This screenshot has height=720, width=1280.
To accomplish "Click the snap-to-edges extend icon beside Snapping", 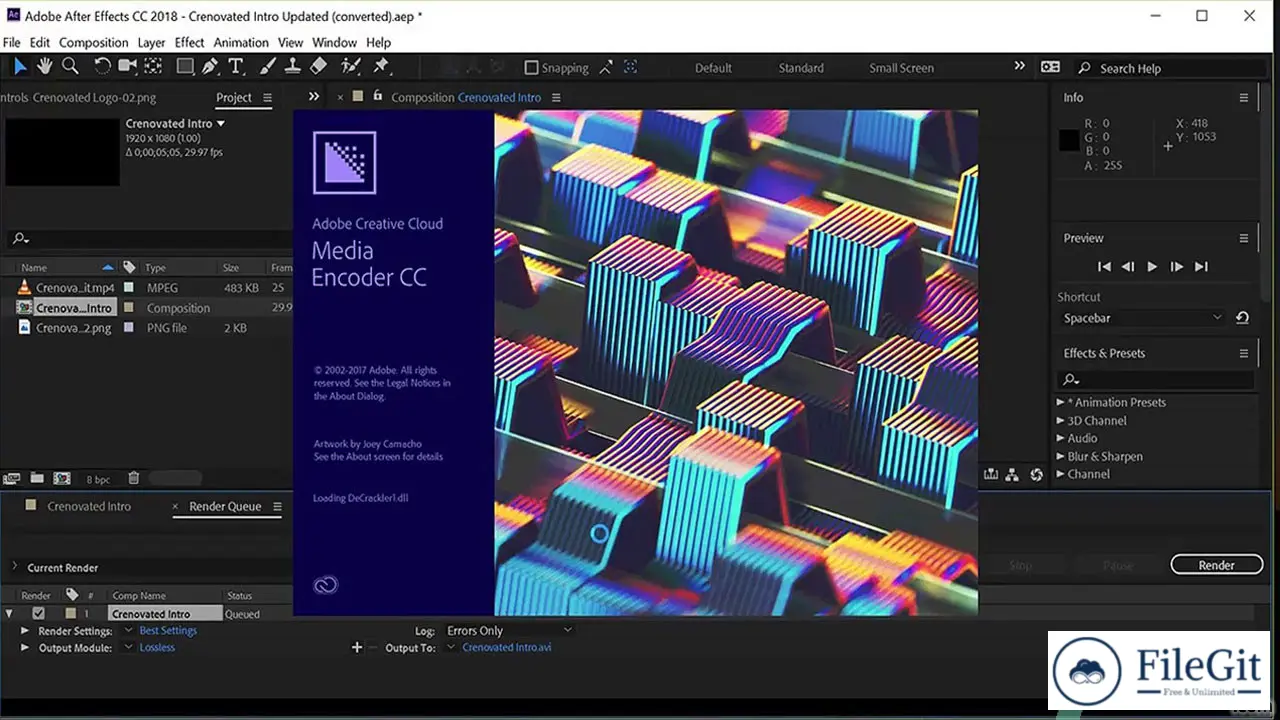I will pos(607,68).
